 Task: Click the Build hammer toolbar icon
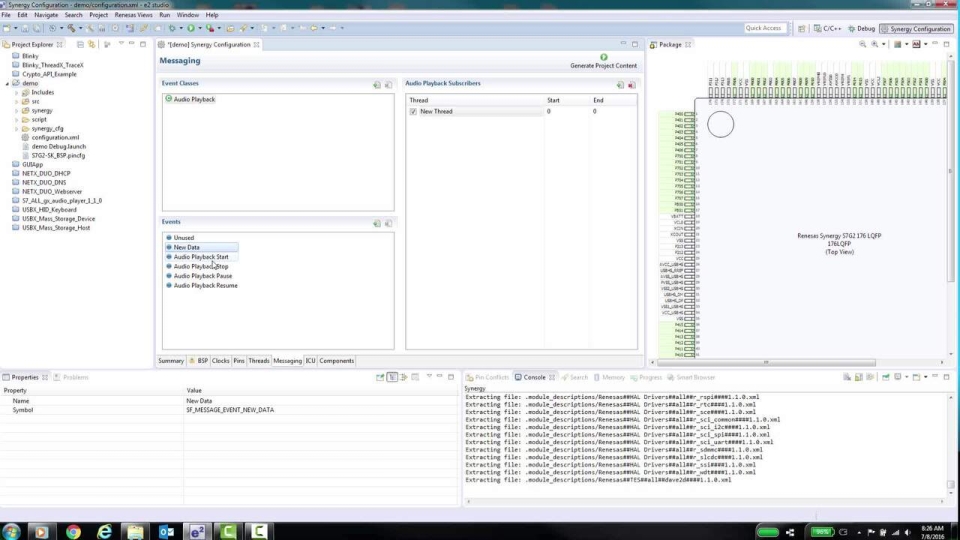pyautogui.click(x=71, y=28)
